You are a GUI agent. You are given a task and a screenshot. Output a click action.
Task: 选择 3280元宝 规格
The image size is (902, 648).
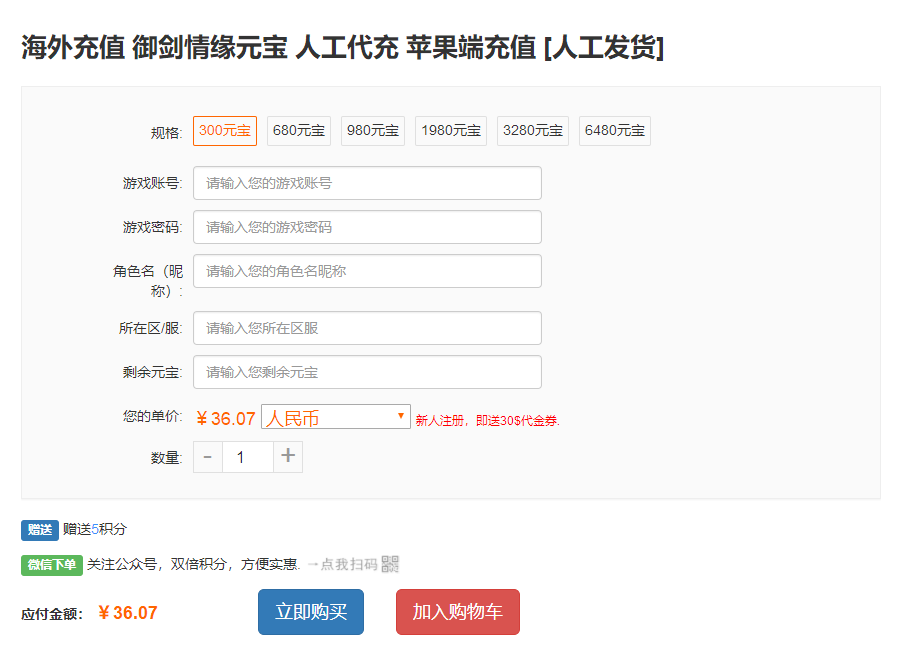[532, 130]
